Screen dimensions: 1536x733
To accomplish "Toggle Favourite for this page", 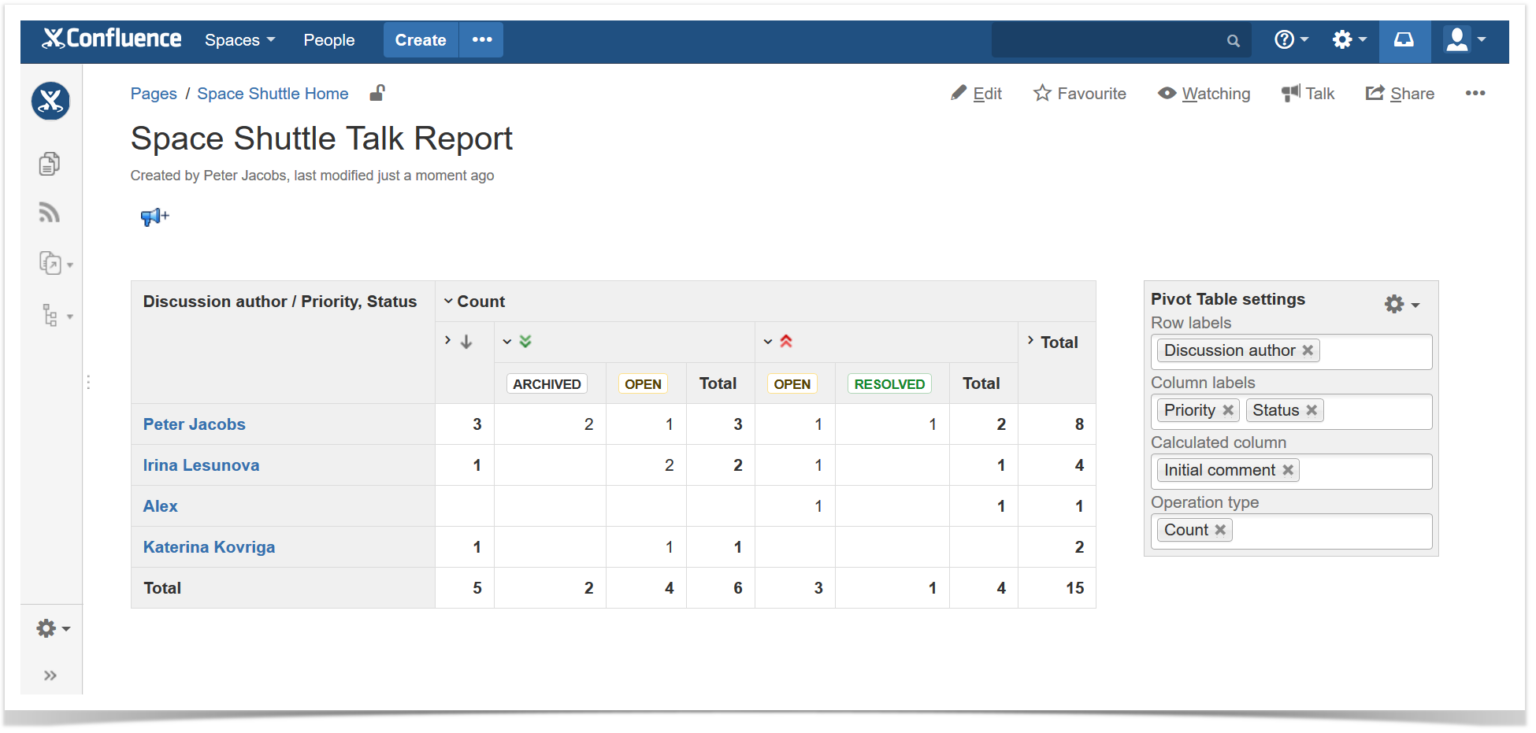I will click(1079, 93).
